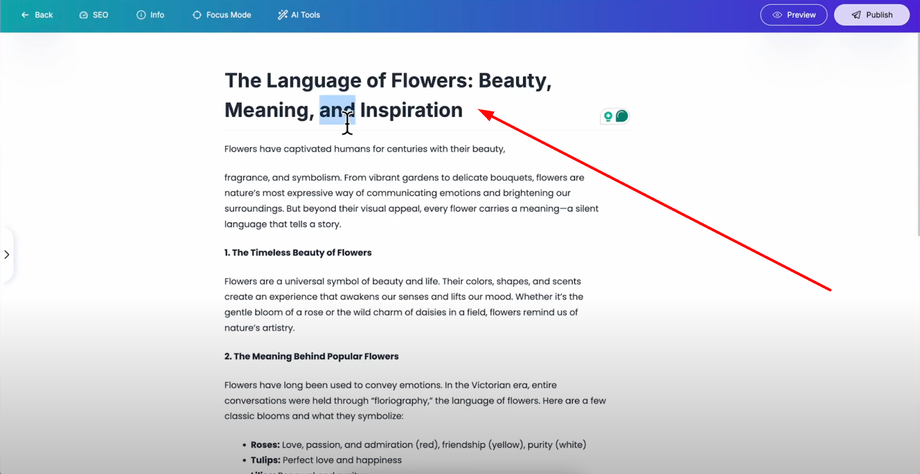Open the AI Tools wand icon
This screenshot has height=474, width=920.
[x=282, y=15]
